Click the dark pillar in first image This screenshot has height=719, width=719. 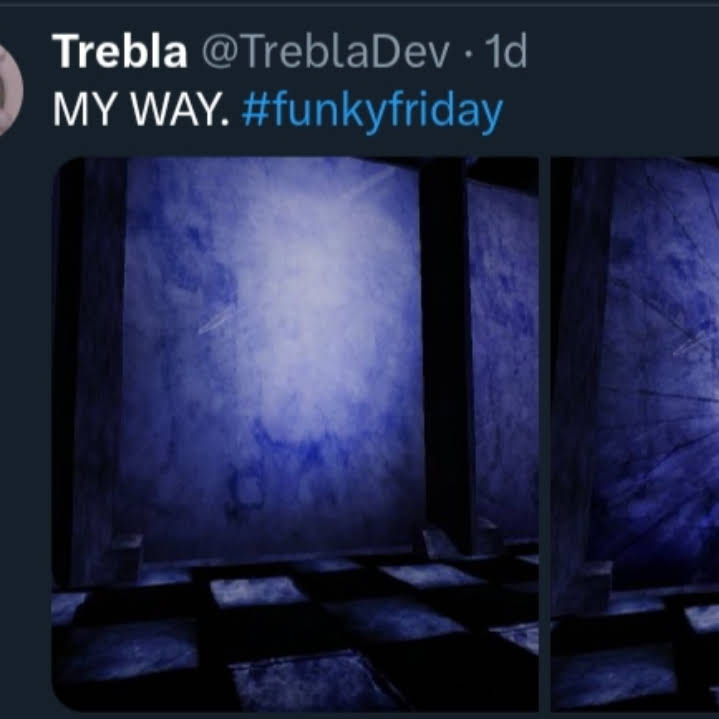[446, 353]
